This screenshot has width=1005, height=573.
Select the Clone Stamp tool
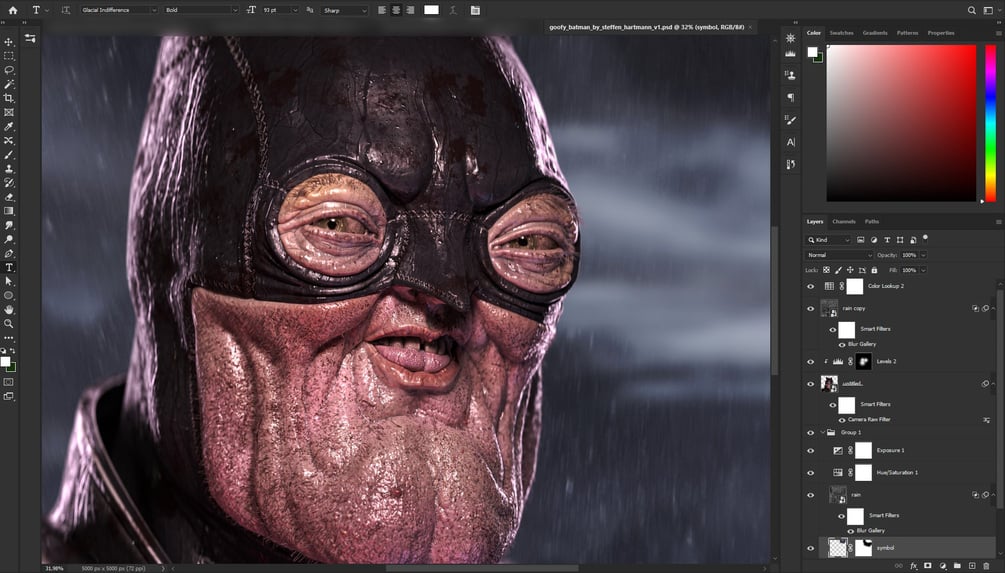(x=9, y=169)
